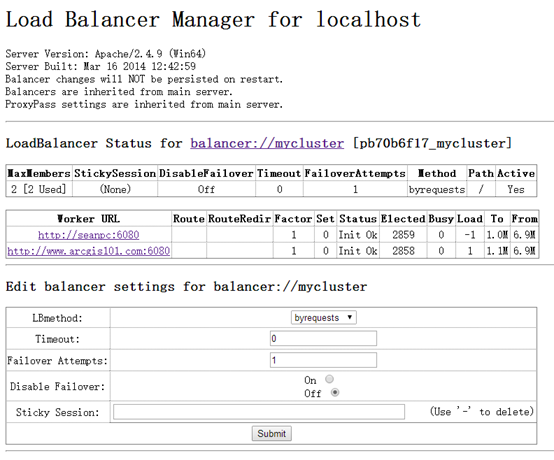The image size is (554, 460).
Task: Click the "Worker URL" column header
Action: point(89,219)
